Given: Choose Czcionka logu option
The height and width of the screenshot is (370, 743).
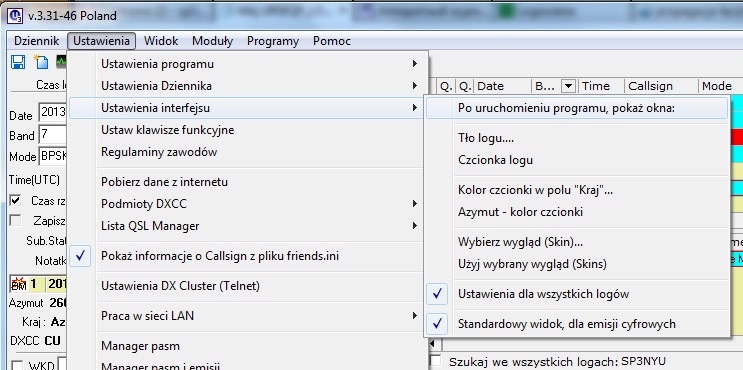Looking at the screenshot, I should pyautogui.click(x=577, y=160).
